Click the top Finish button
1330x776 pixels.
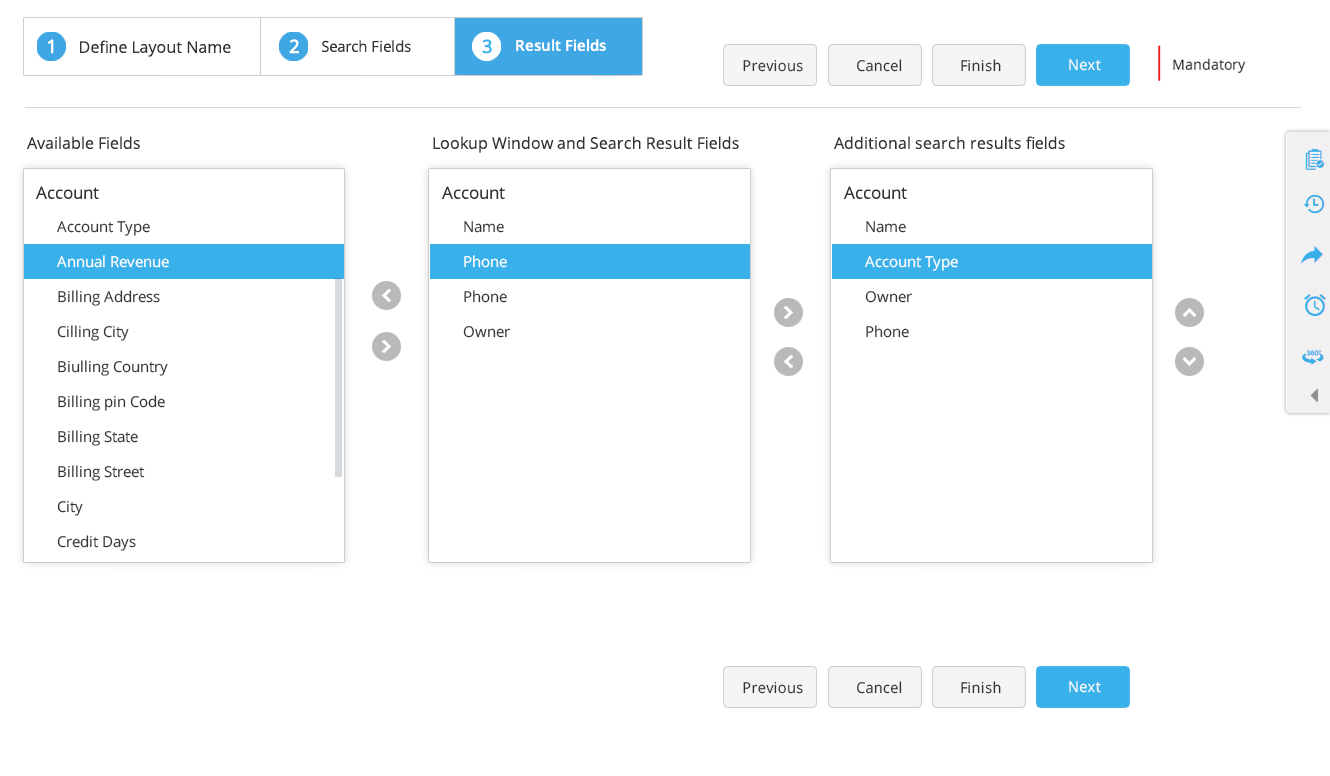[x=979, y=65]
